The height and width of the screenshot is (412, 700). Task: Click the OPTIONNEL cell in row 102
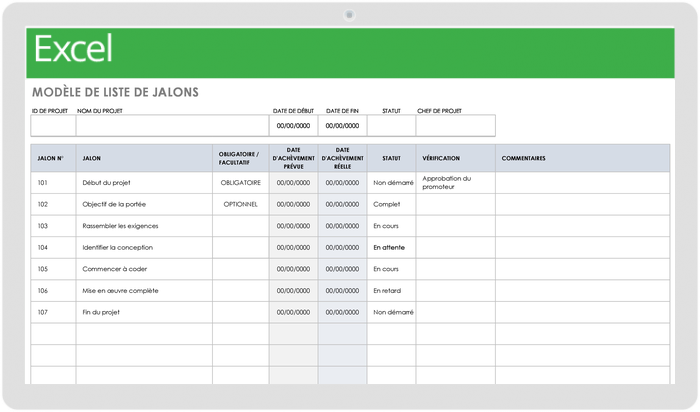click(241, 204)
